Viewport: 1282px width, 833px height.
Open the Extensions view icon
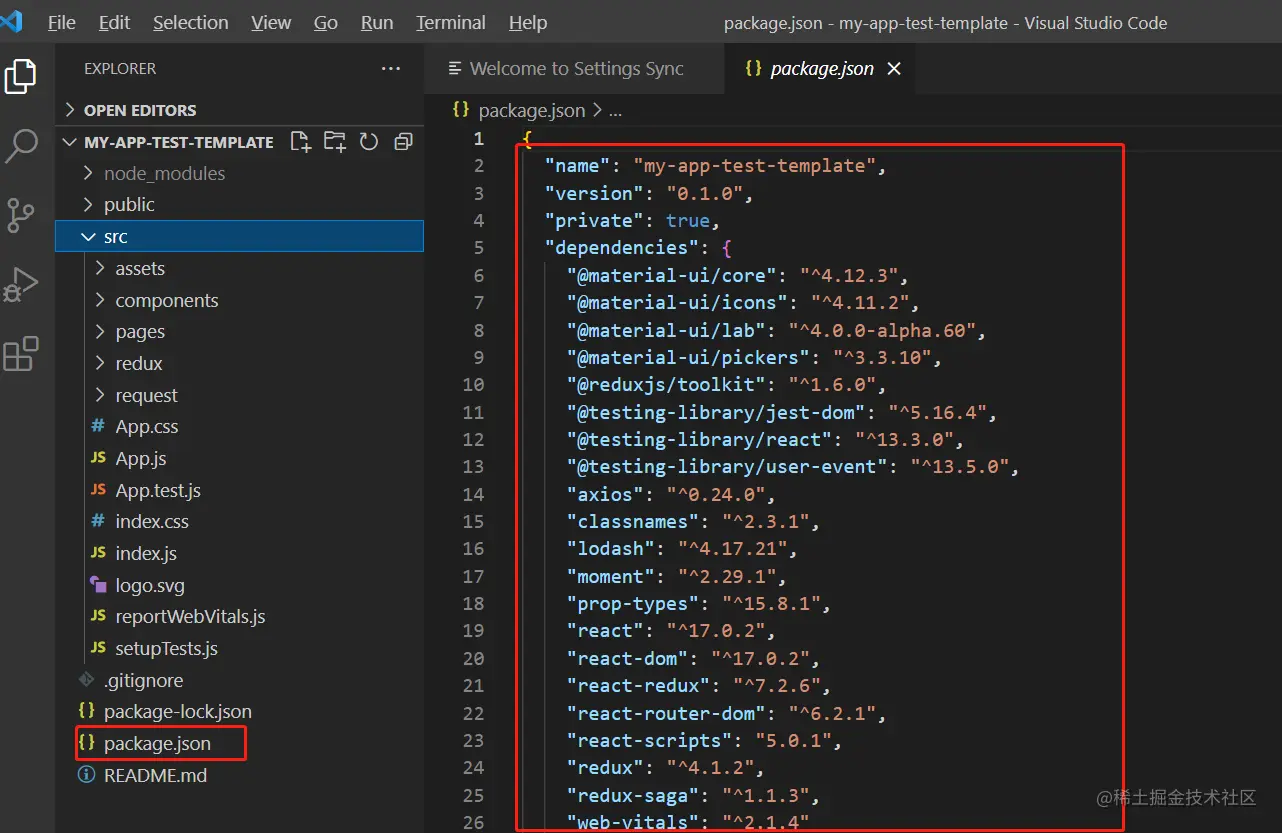point(21,354)
